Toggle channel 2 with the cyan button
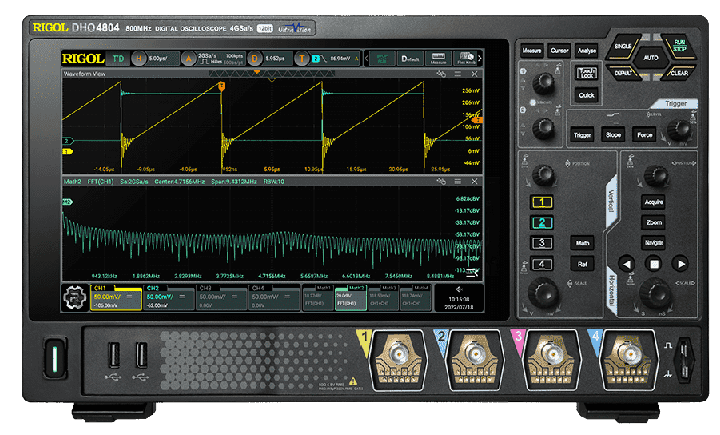Viewport: 720px width, 435px height. pyautogui.click(x=541, y=222)
